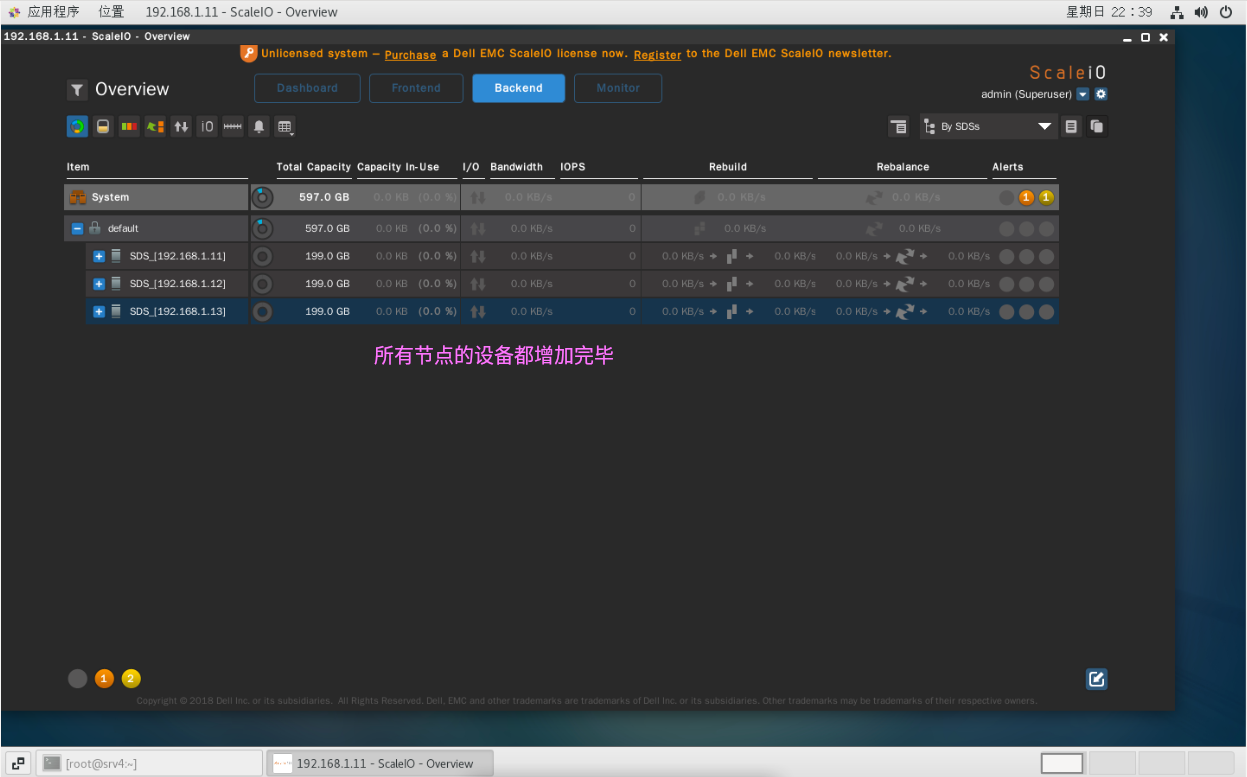Screen dimensions: 1247x777
Task: Click the IOPS column header
Action: [573, 167]
